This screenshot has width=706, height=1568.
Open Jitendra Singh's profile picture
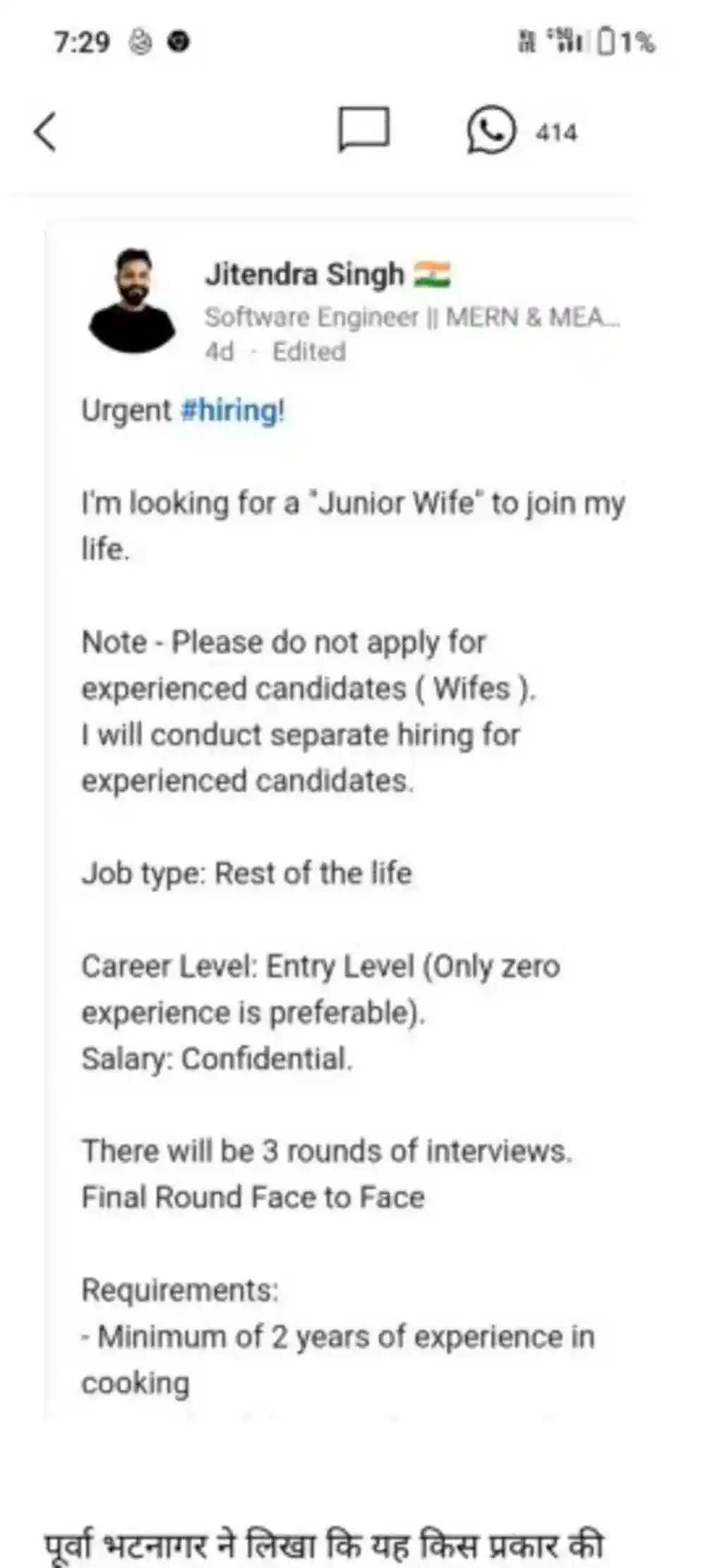point(132,301)
